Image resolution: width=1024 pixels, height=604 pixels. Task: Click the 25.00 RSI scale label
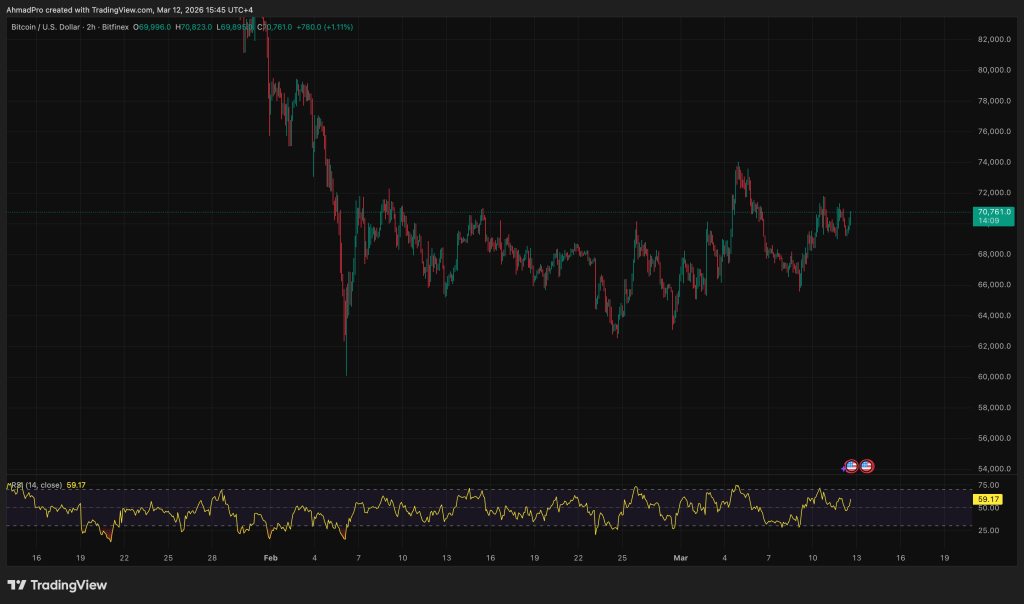click(989, 531)
